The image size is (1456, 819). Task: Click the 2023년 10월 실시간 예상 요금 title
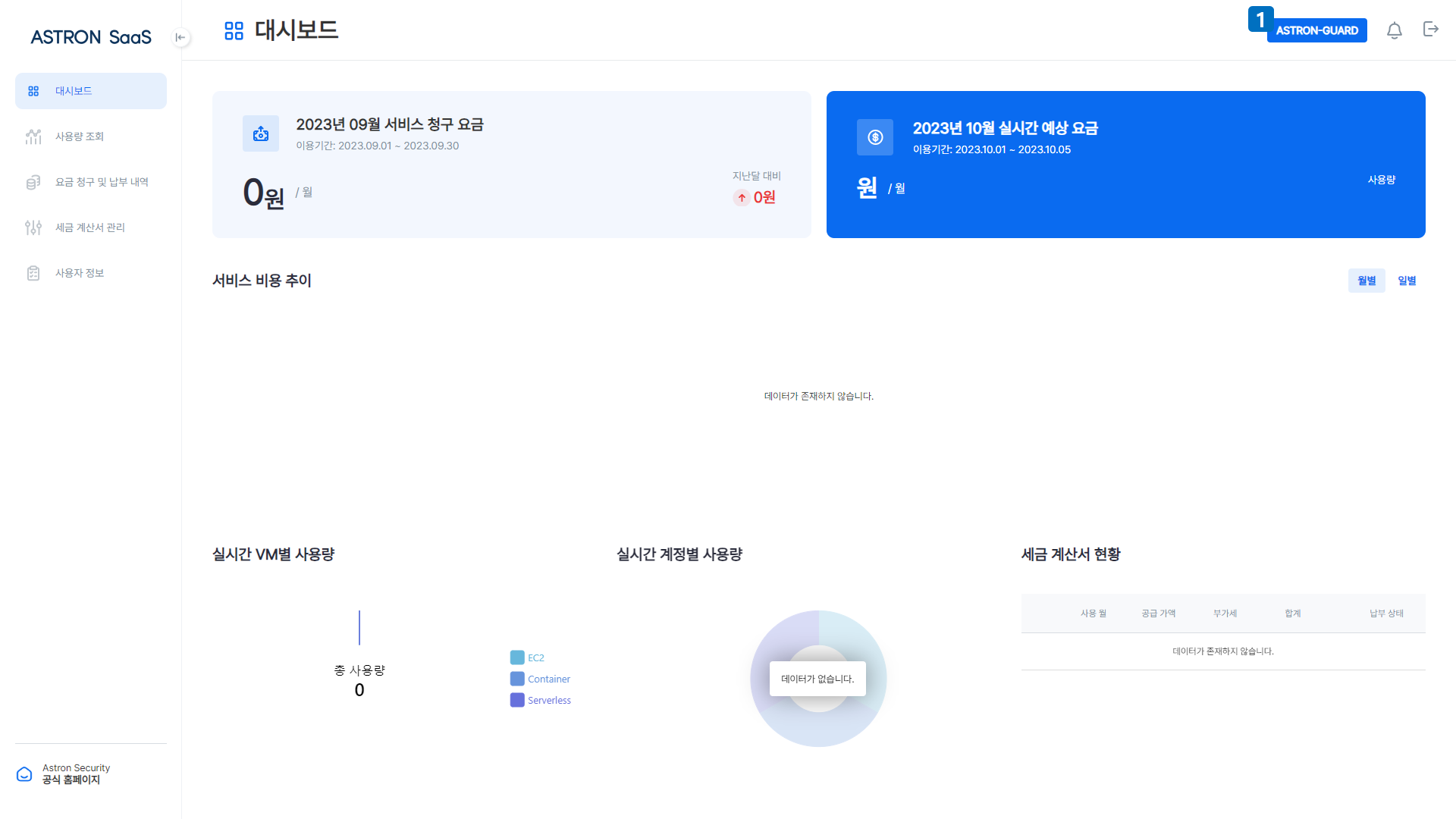click(x=1006, y=128)
